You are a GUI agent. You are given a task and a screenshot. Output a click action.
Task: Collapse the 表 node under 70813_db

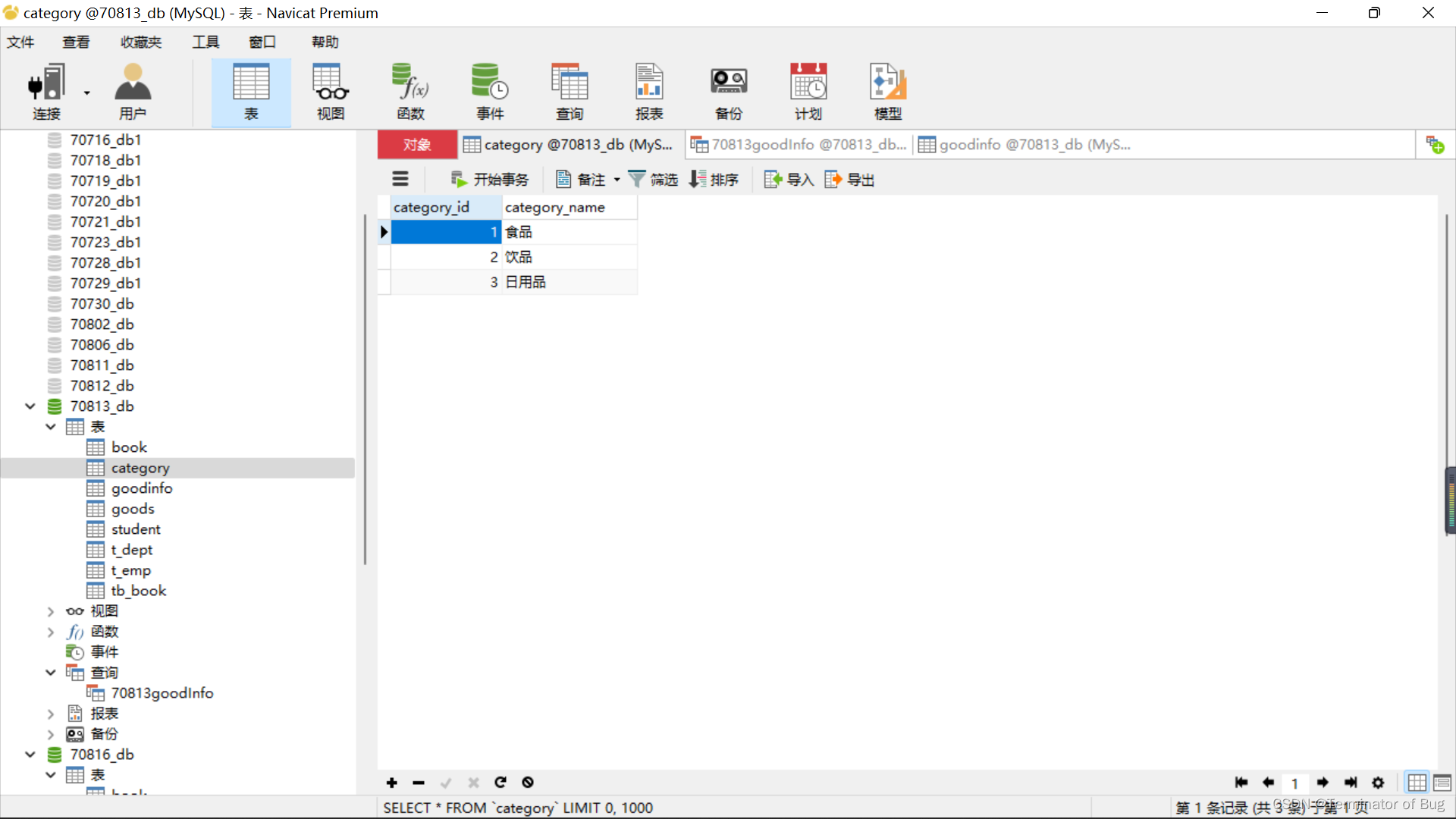click(51, 427)
